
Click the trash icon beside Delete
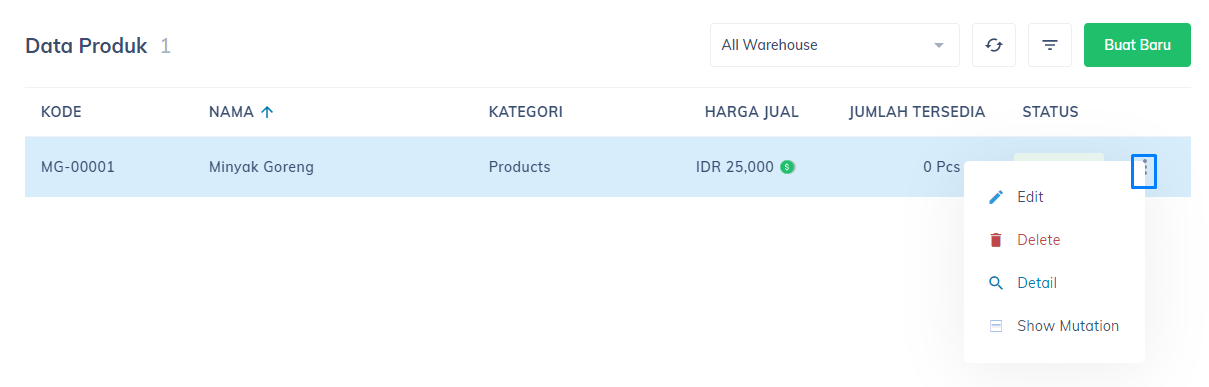tap(995, 240)
